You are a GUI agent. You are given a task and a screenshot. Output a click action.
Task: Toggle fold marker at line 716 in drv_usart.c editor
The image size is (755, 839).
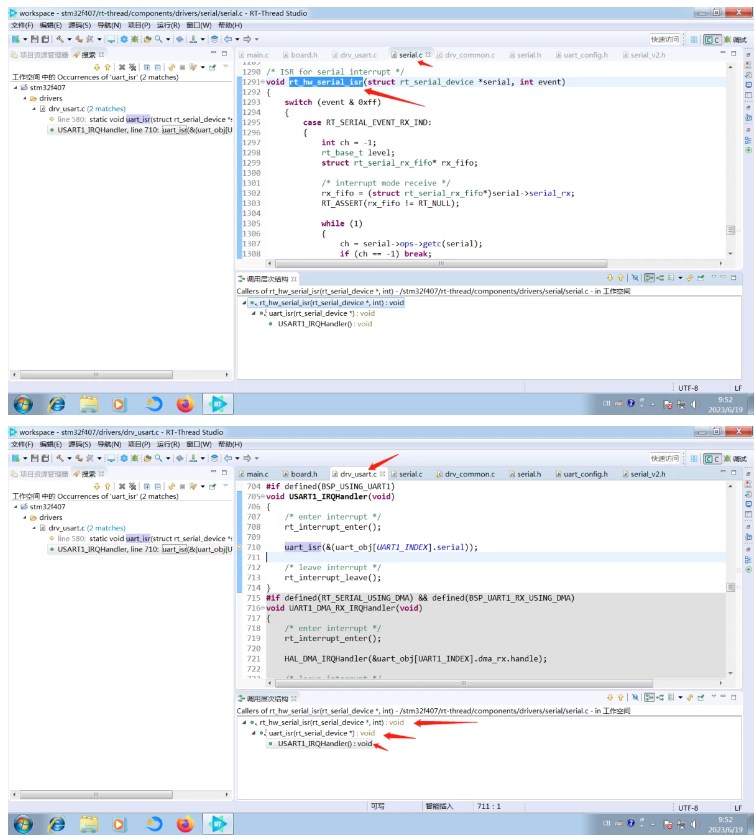pos(263,608)
